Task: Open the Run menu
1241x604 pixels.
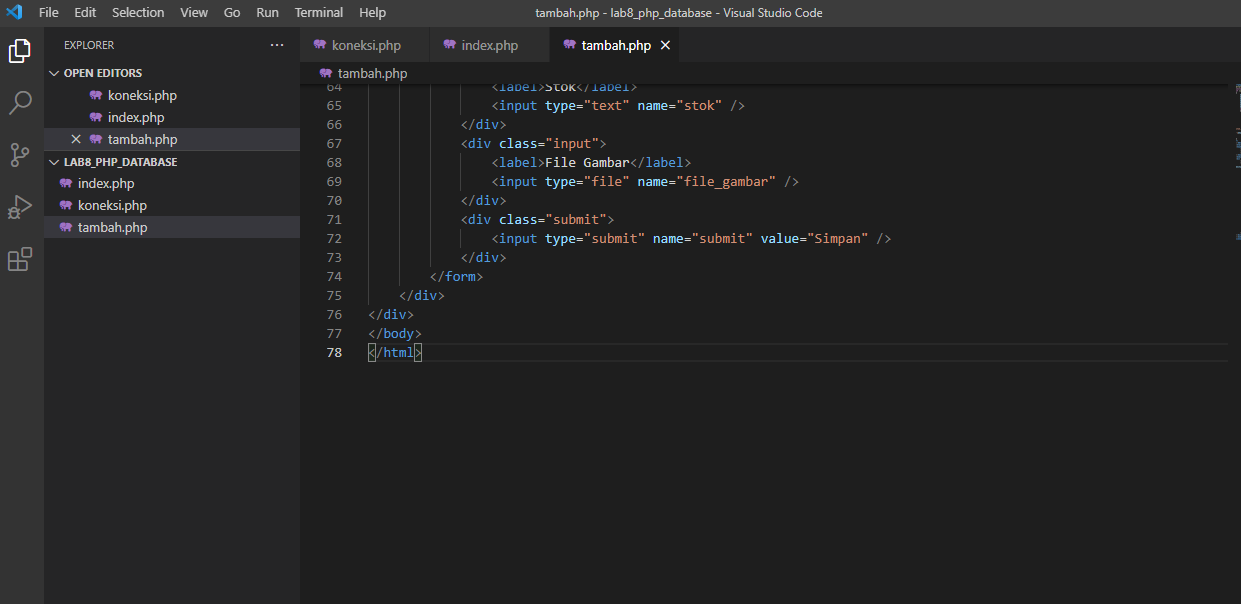Action: pyautogui.click(x=267, y=12)
